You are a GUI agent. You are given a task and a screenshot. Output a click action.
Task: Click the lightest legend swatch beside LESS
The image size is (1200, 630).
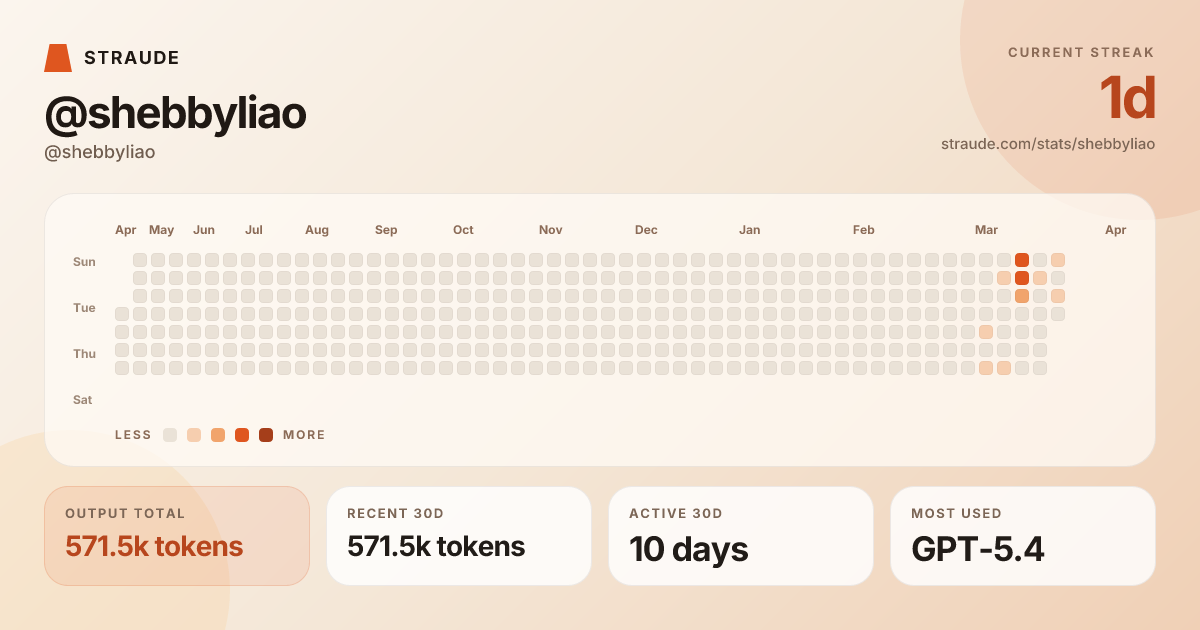point(170,435)
